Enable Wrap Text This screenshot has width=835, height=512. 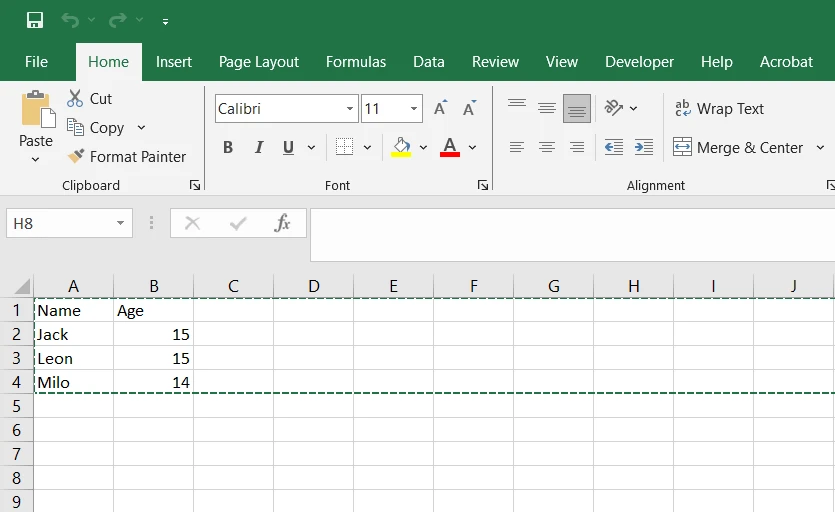[x=720, y=109]
